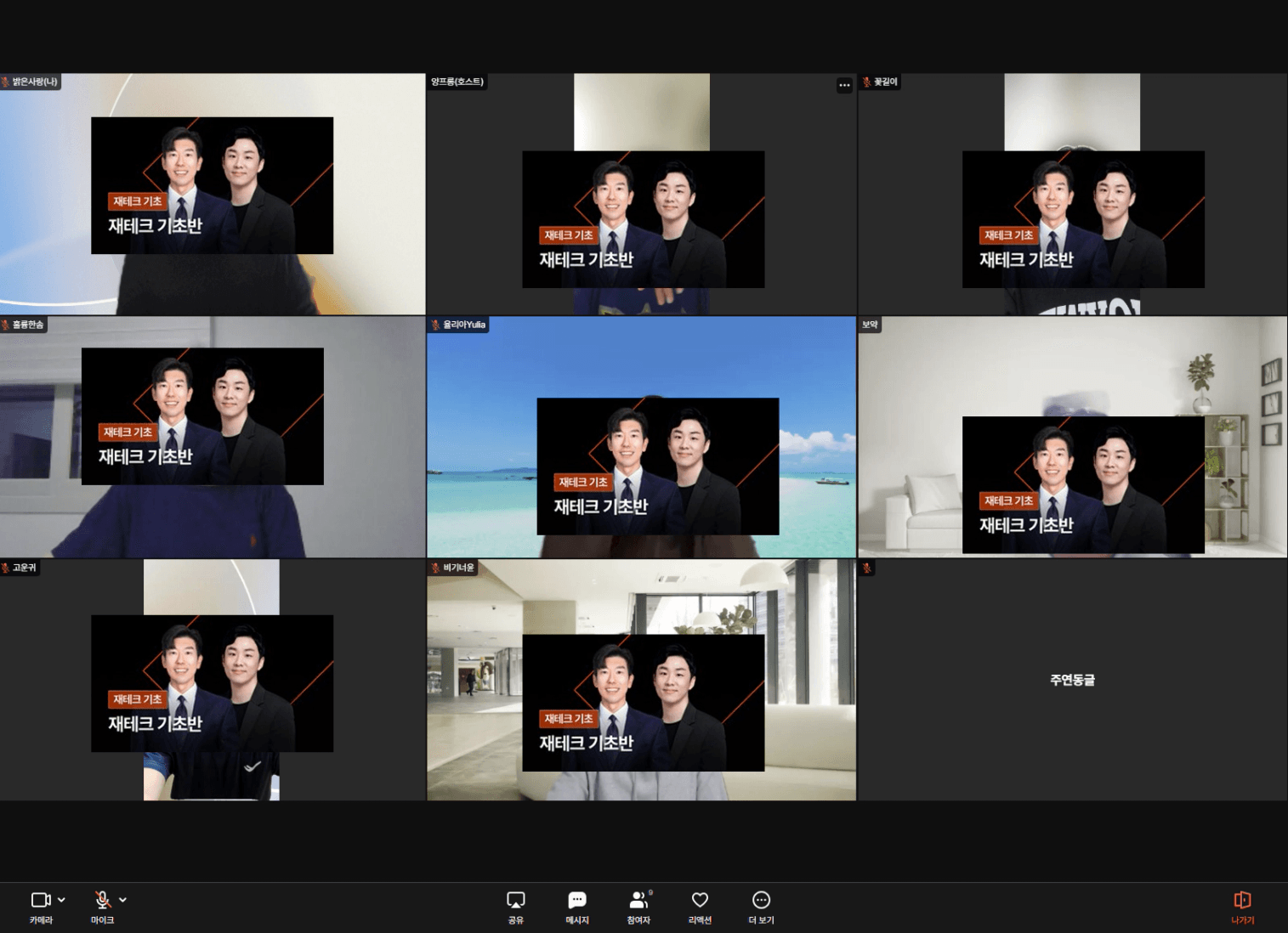
Task: Click the 보약 participant name label
Action: point(870,325)
